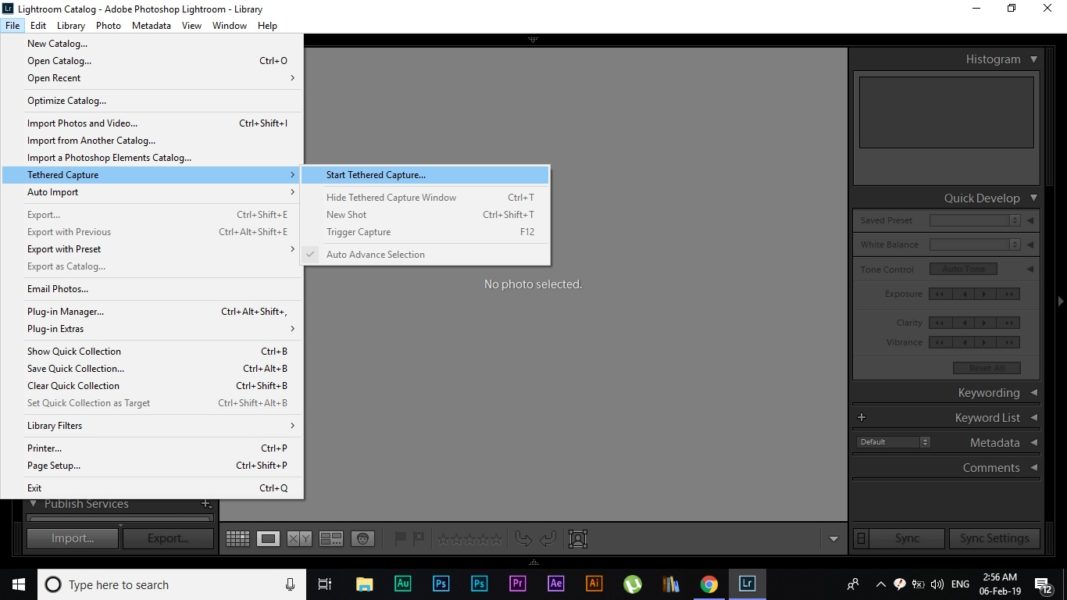Screen dimensions: 1067x600
Task: Expand the Metadata panel
Action: 1034,442
